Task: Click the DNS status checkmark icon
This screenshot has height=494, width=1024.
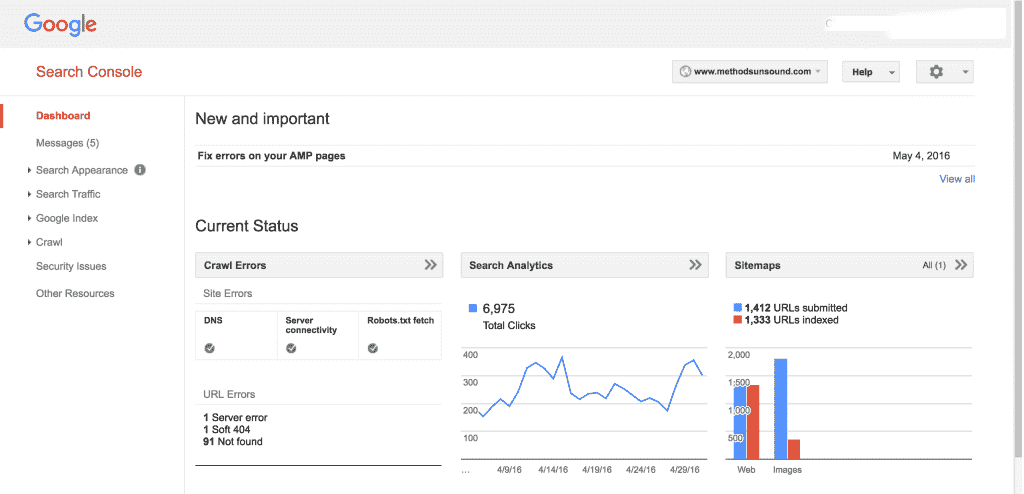Action: click(210, 348)
